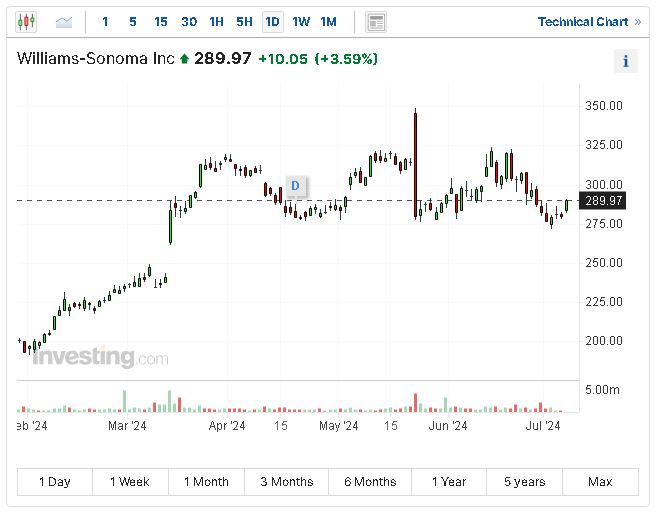Click the Jun '24 date axis label
This screenshot has height=515, width=659.
click(x=448, y=426)
